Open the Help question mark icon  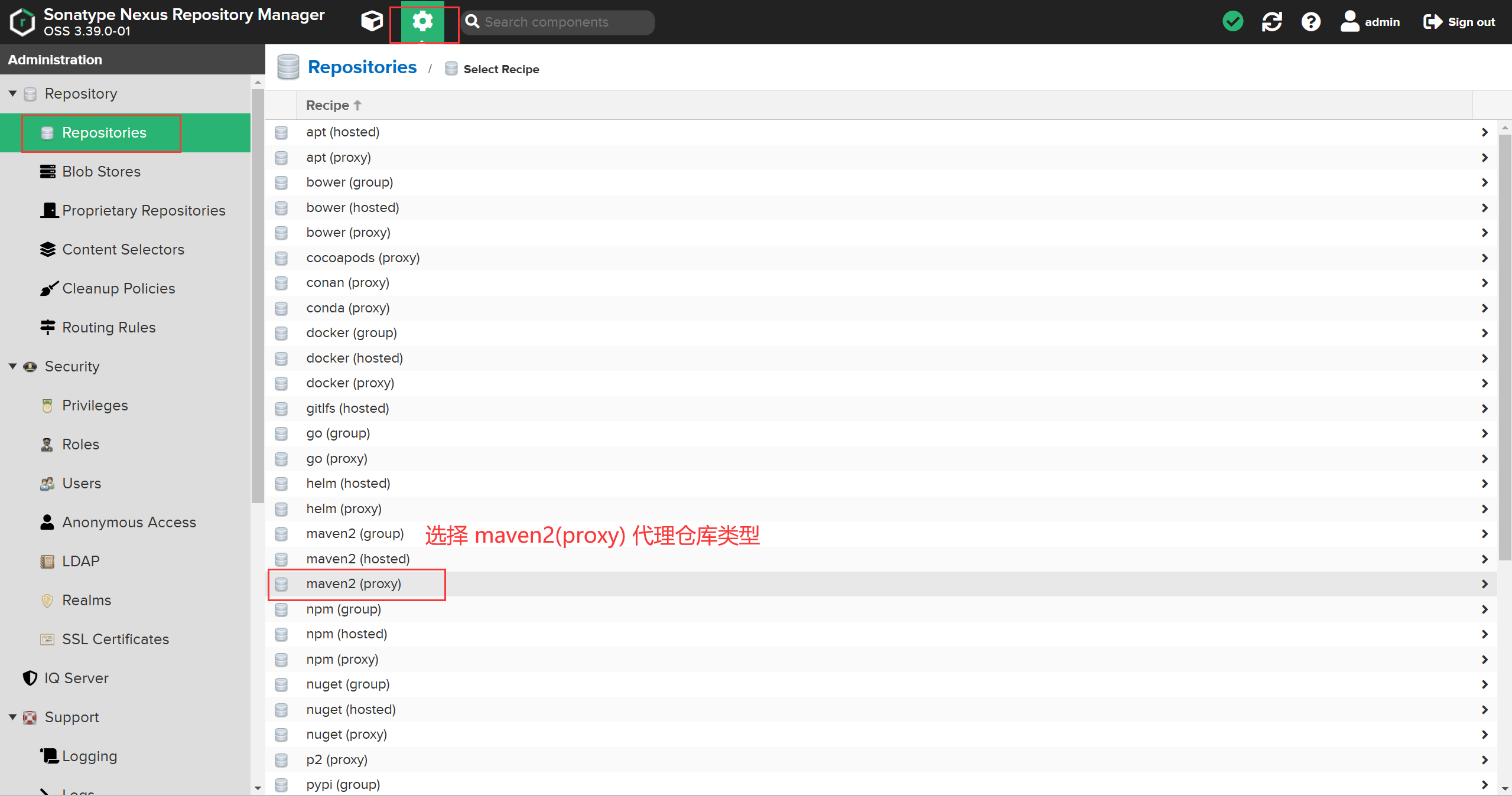pos(1311,22)
